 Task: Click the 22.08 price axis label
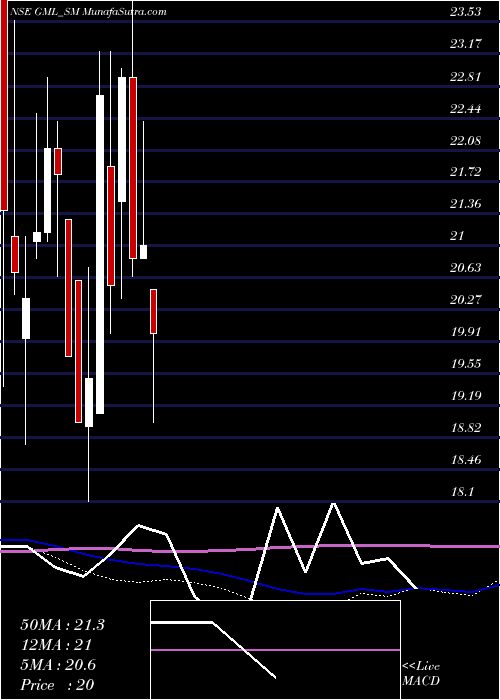click(466, 141)
